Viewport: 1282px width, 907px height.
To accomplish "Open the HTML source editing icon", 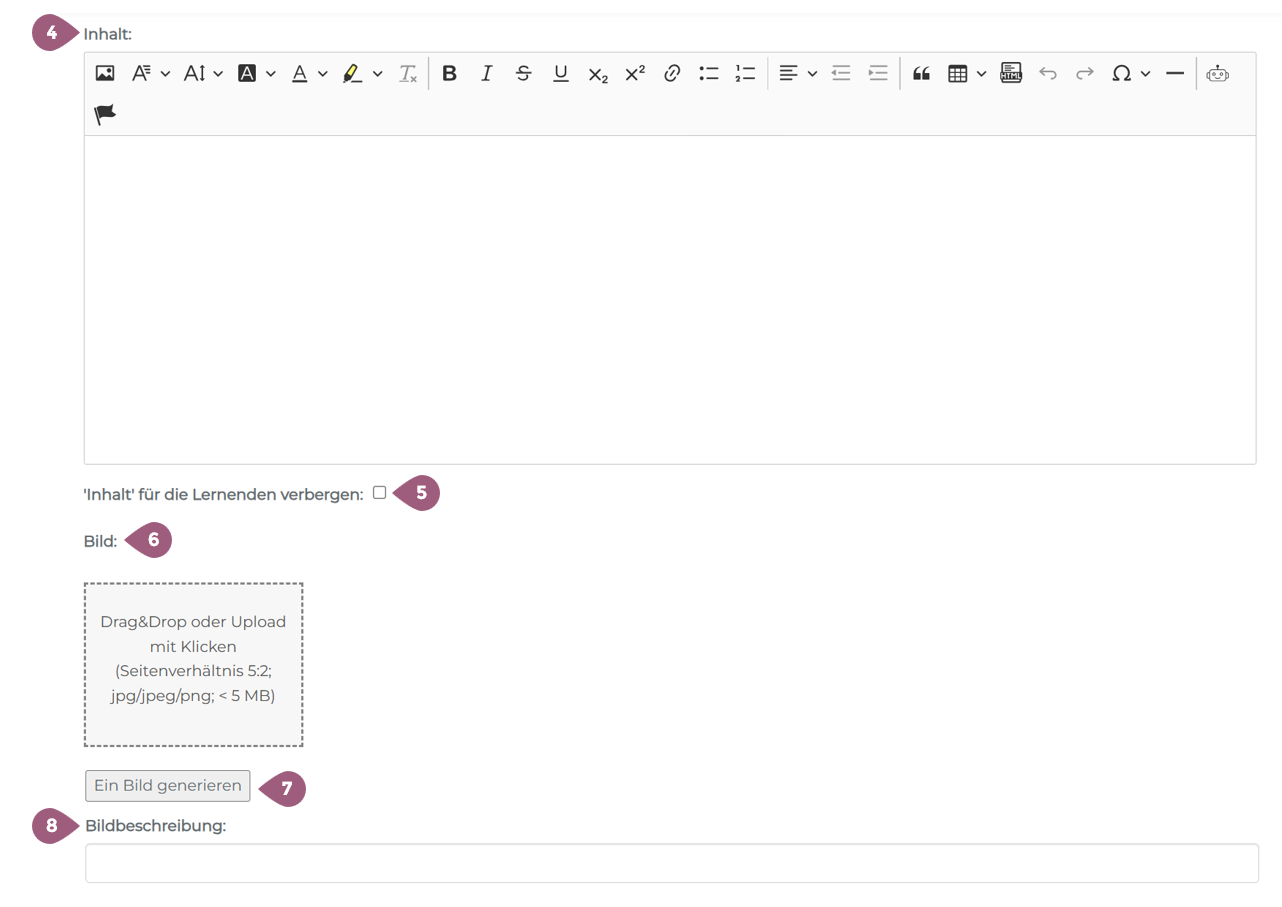I will point(1011,73).
